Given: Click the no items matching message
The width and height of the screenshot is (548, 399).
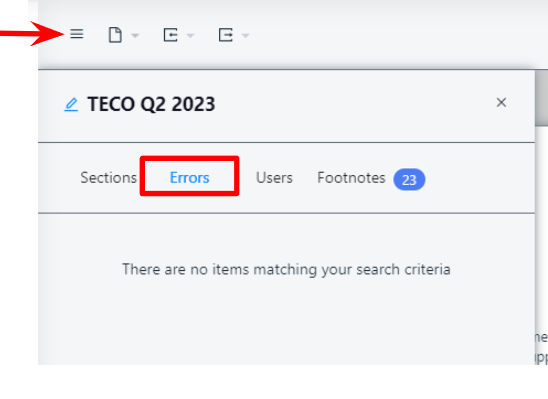Looking at the screenshot, I should coord(286,269).
